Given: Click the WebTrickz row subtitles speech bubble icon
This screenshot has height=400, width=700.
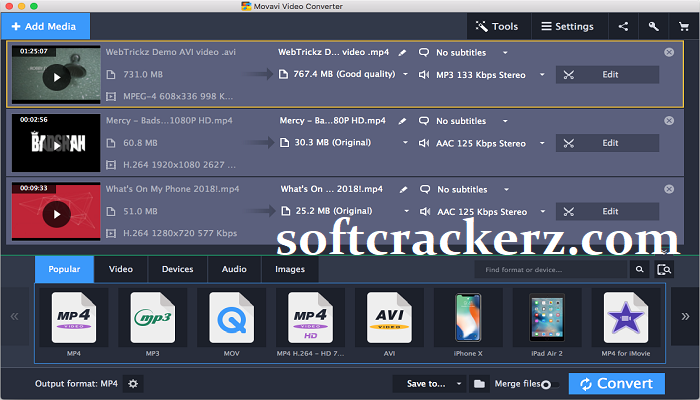Looking at the screenshot, I should tap(424, 53).
